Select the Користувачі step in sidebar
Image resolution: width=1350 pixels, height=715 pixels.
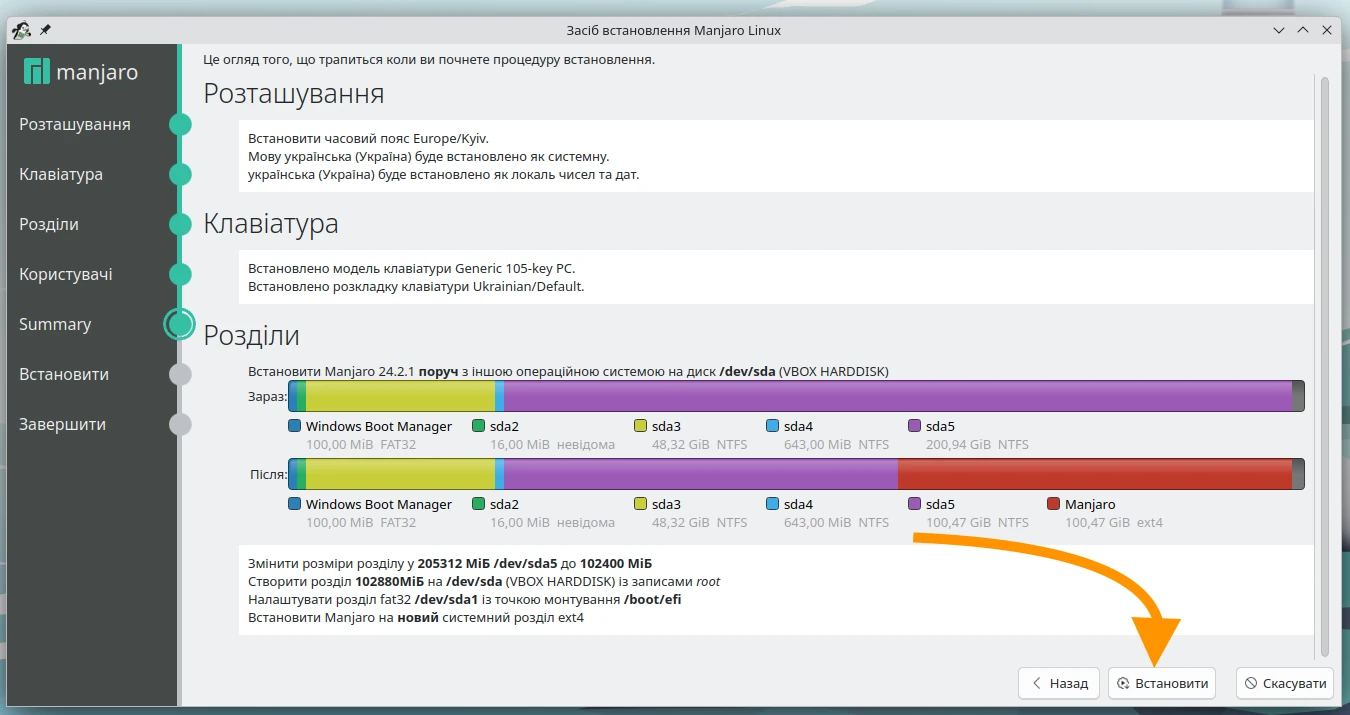[x=66, y=275]
